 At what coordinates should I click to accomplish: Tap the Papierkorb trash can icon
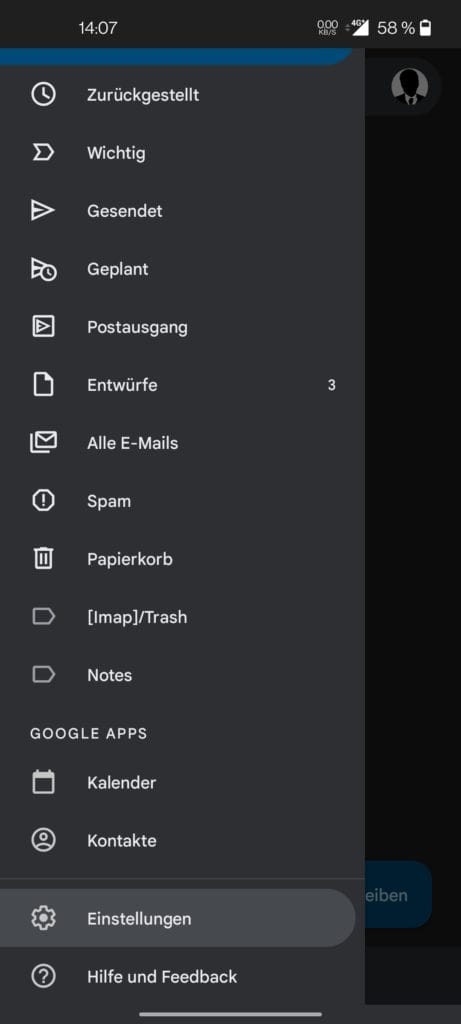coord(43,558)
